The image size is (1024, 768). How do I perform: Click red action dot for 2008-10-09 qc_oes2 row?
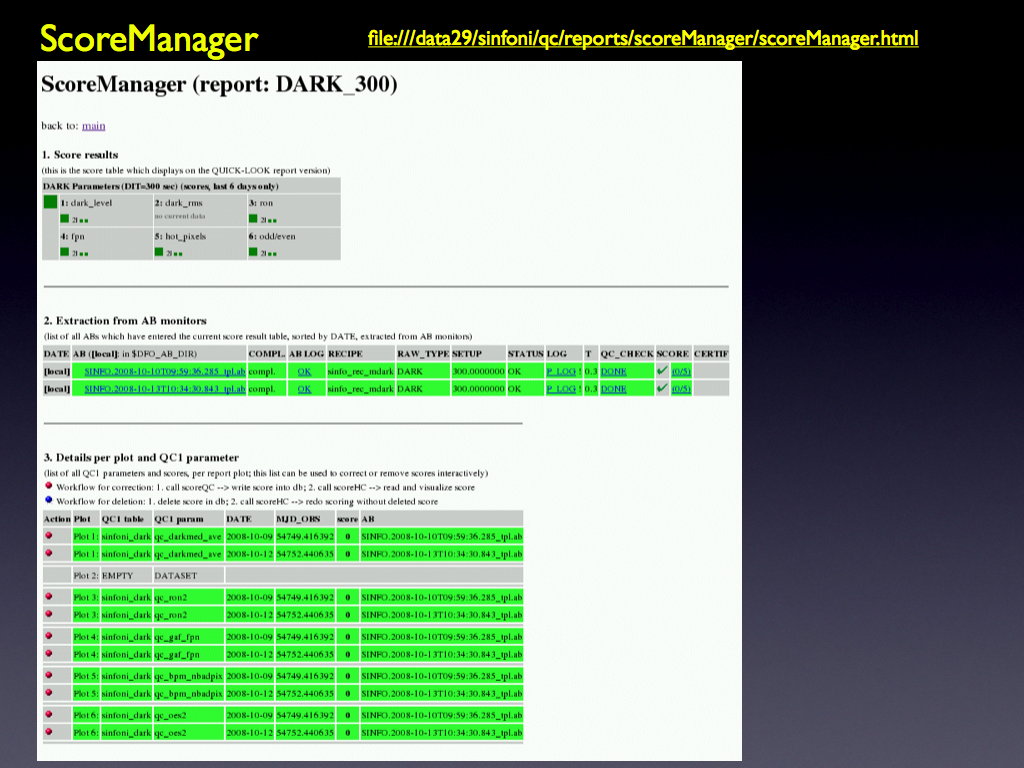click(x=48, y=715)
